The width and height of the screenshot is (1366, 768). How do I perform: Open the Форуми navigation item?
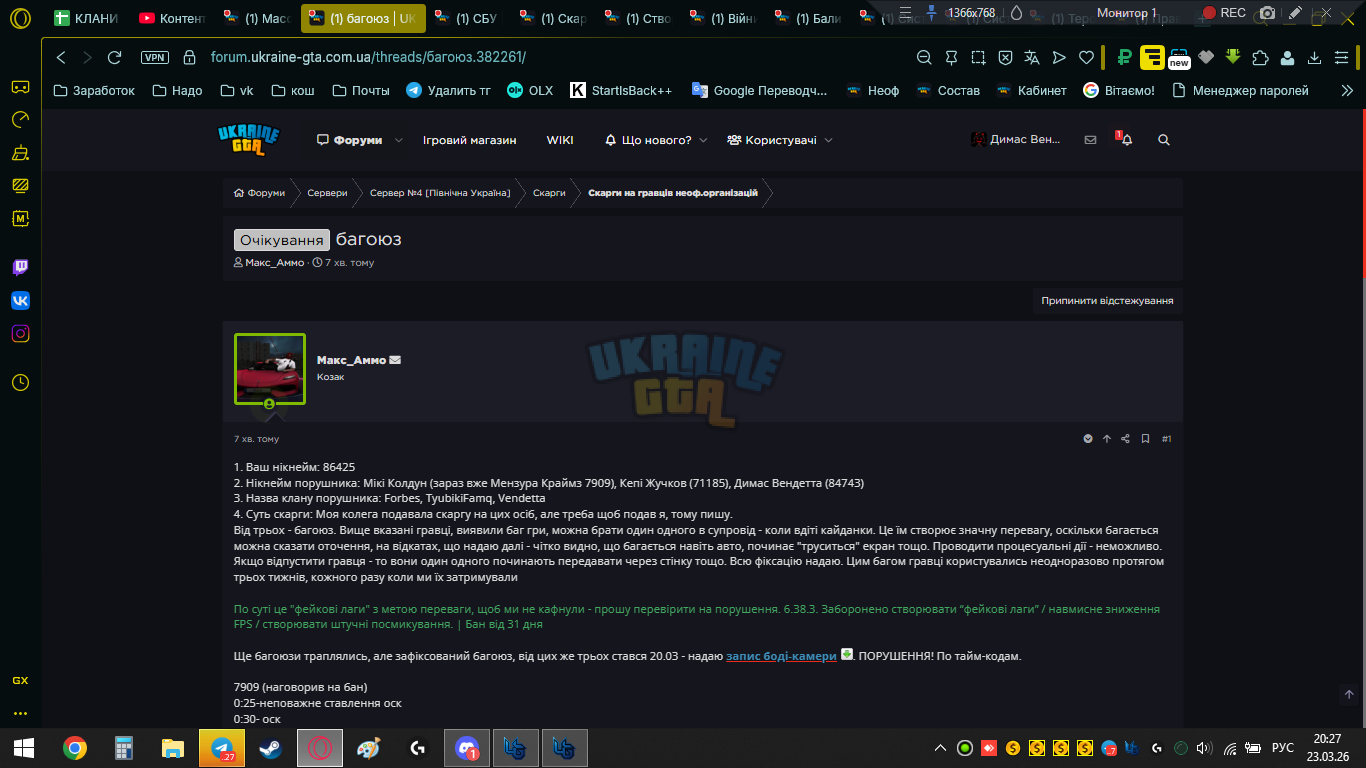[349, 140]
